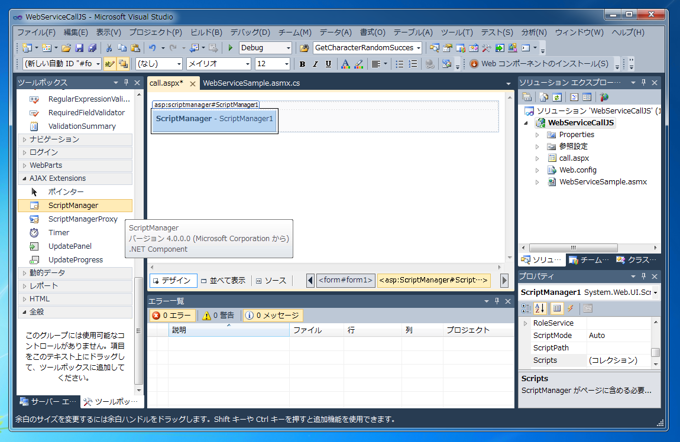
Task: Toggle the 0 エラー filter button
Action: 172,315
